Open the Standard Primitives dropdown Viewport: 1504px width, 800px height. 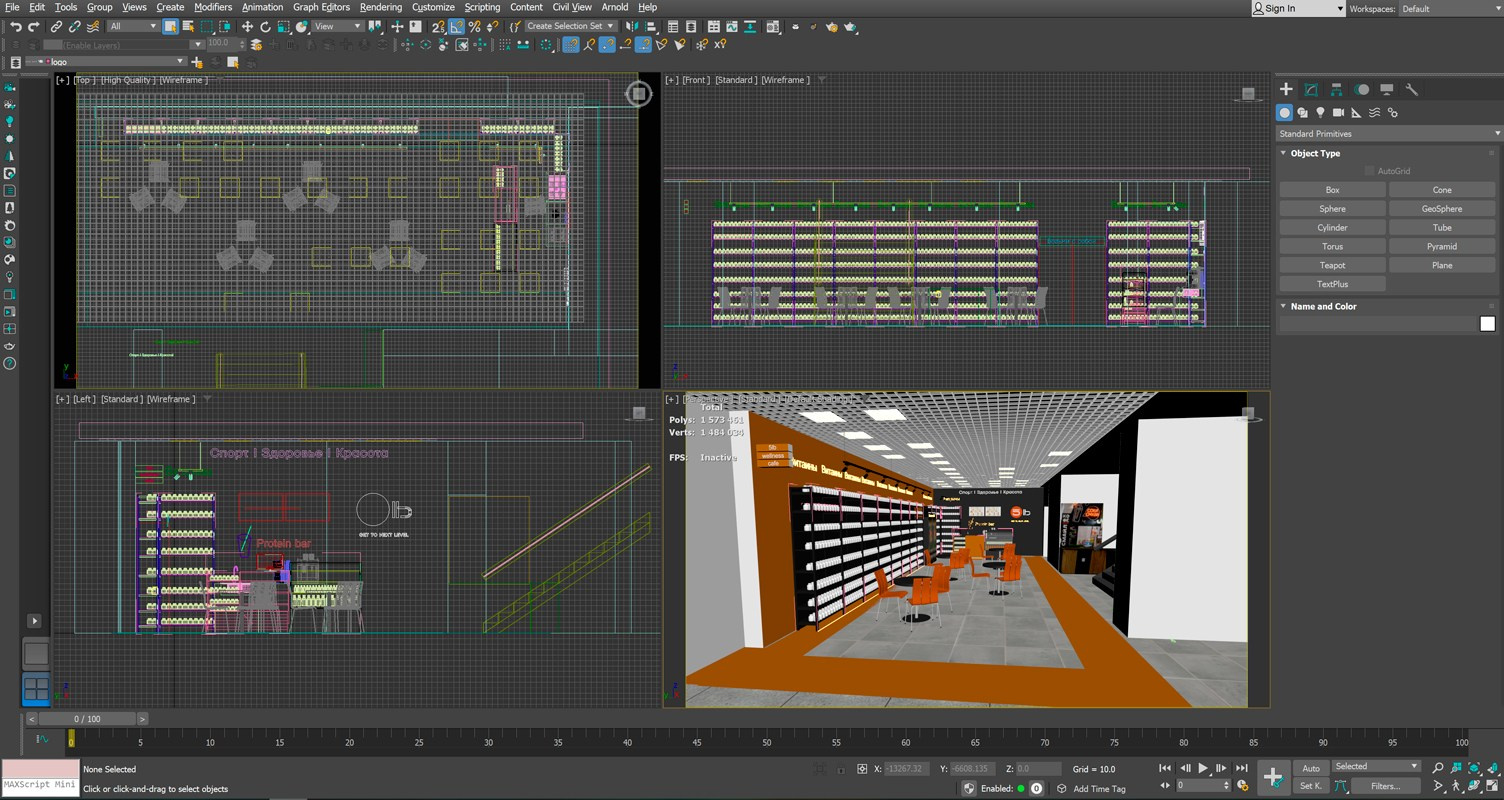coord(1388,133)
